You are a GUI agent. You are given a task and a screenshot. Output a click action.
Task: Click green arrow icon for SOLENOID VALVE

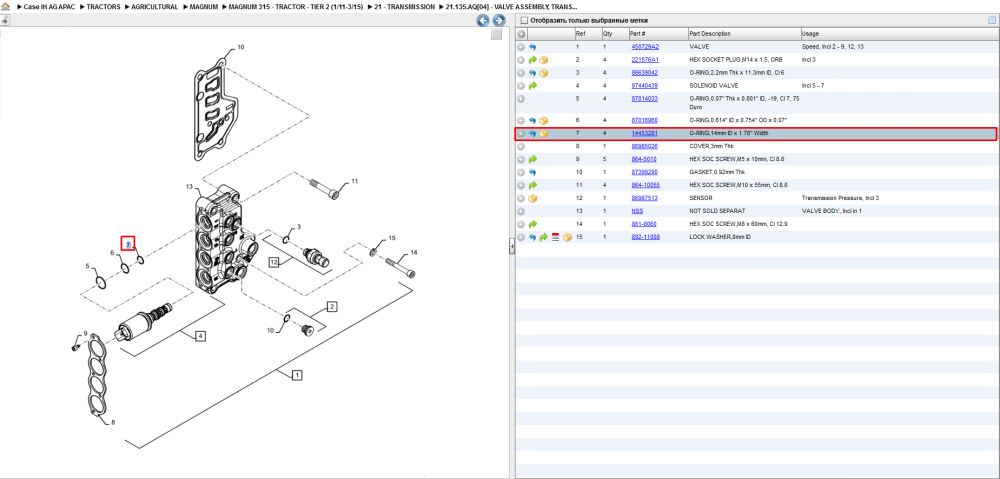[x=533, y=85]
